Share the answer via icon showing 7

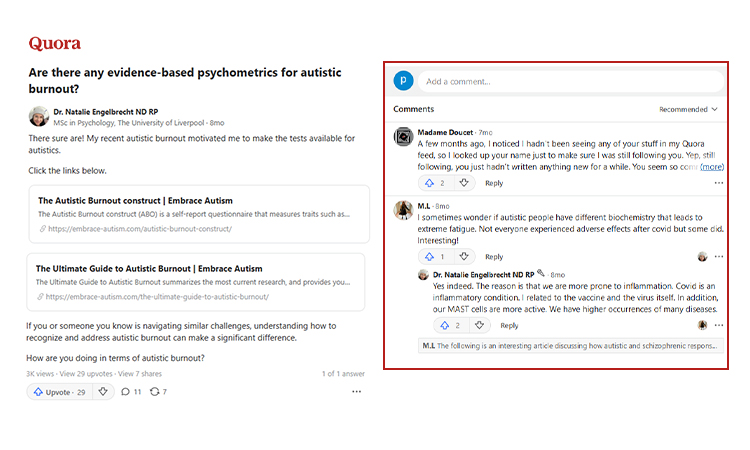click(158, 392)
